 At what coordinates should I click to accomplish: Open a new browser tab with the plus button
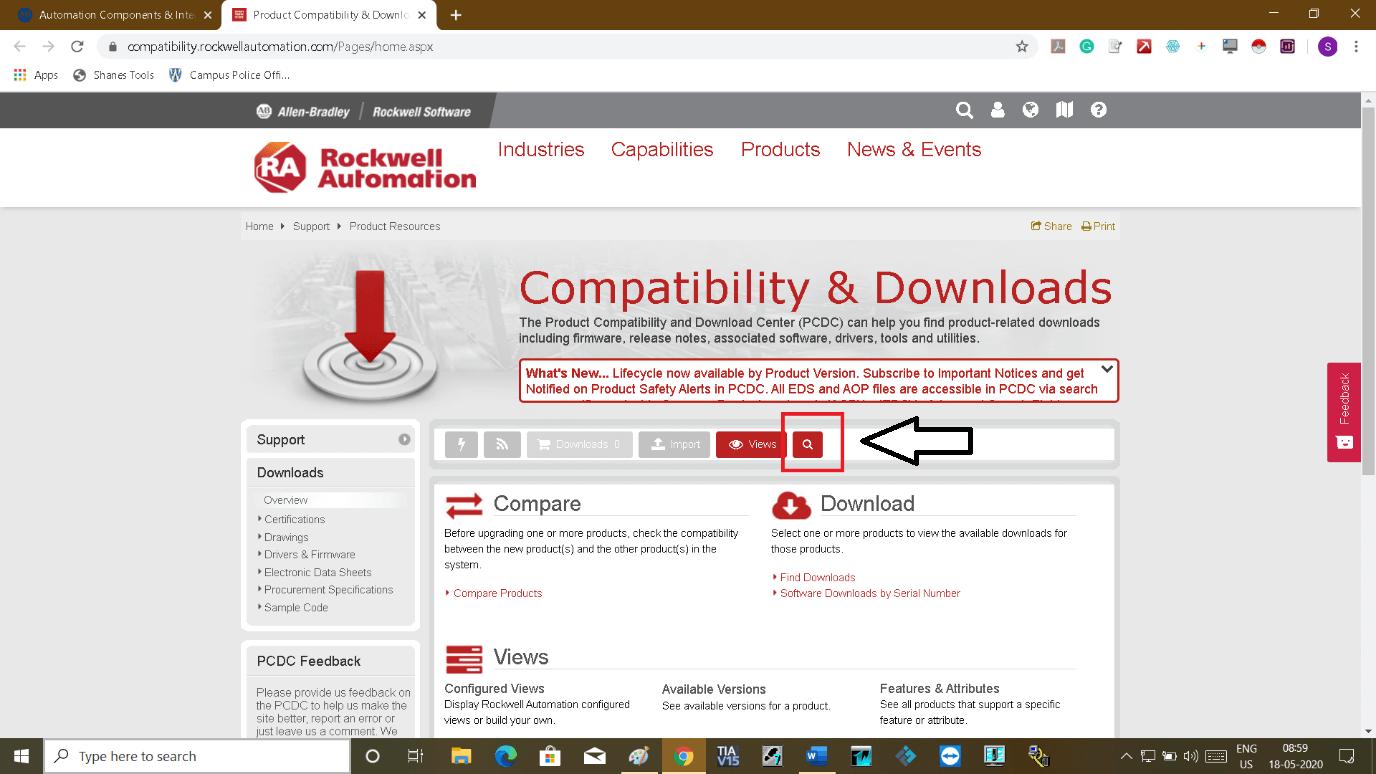coord(456,15)
